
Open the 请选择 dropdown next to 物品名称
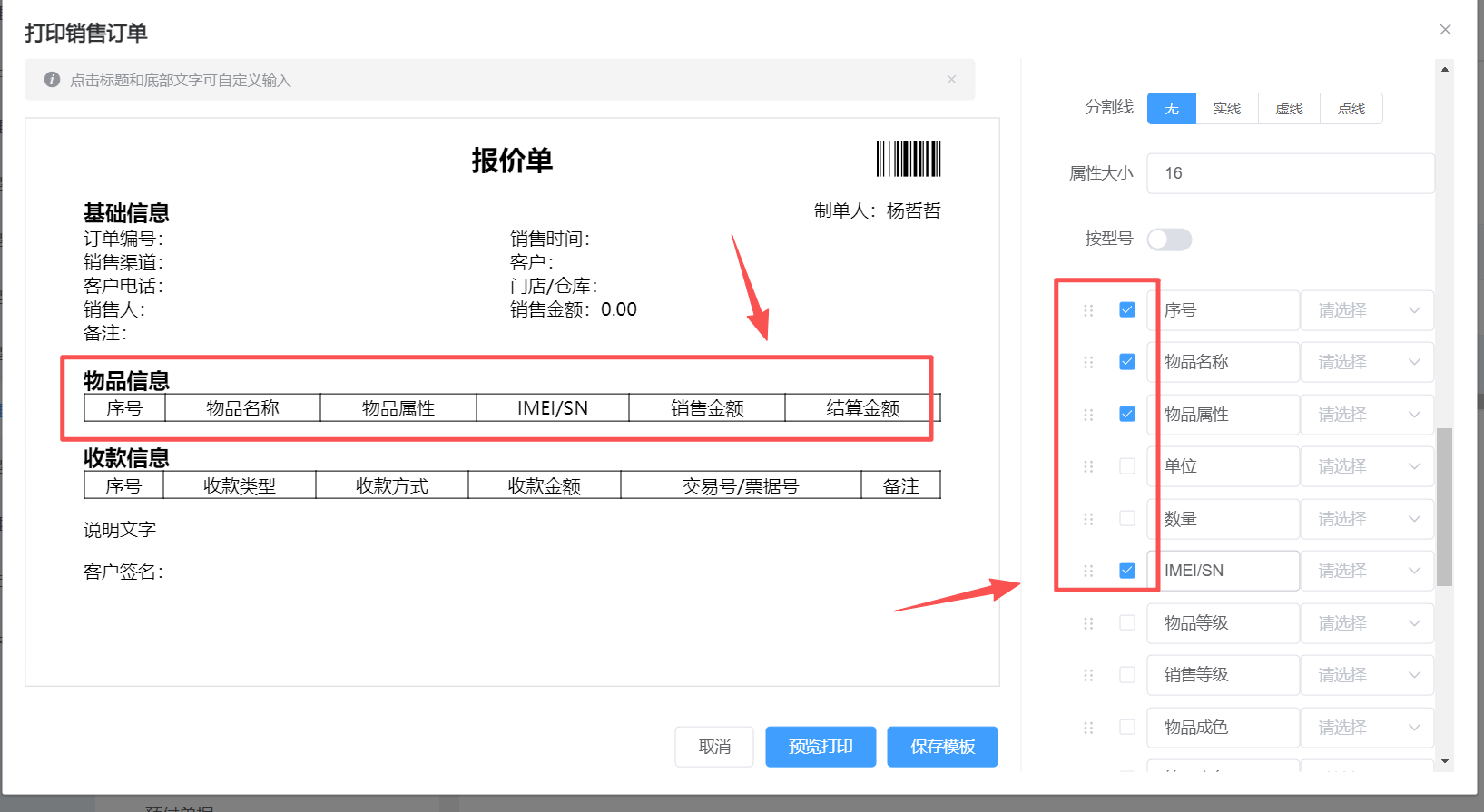click(1367, 362)
